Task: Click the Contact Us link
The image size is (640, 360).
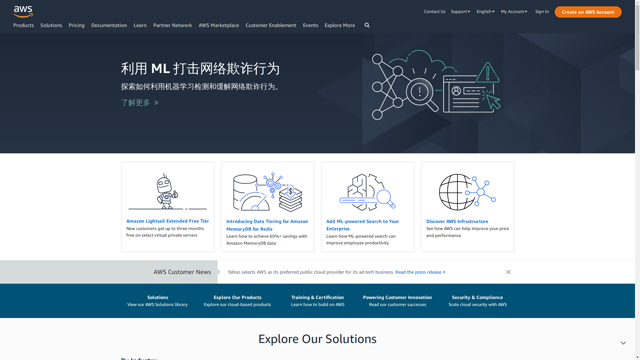Action: 435,12
